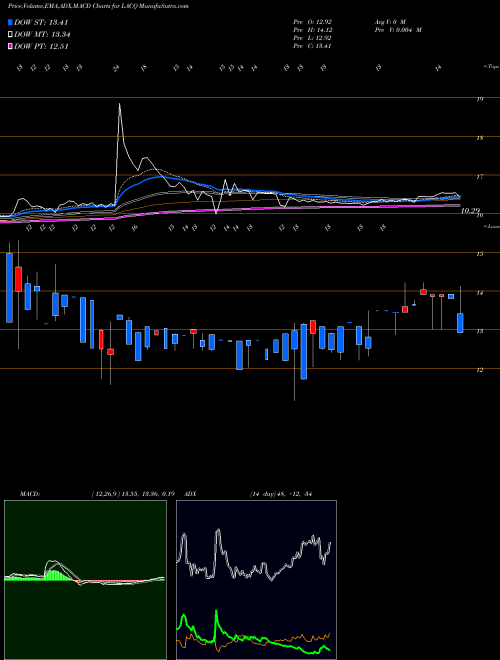The image size is (500, 660).
Task: Click the 'MACD:' panel label
Action: coord(30,493)
